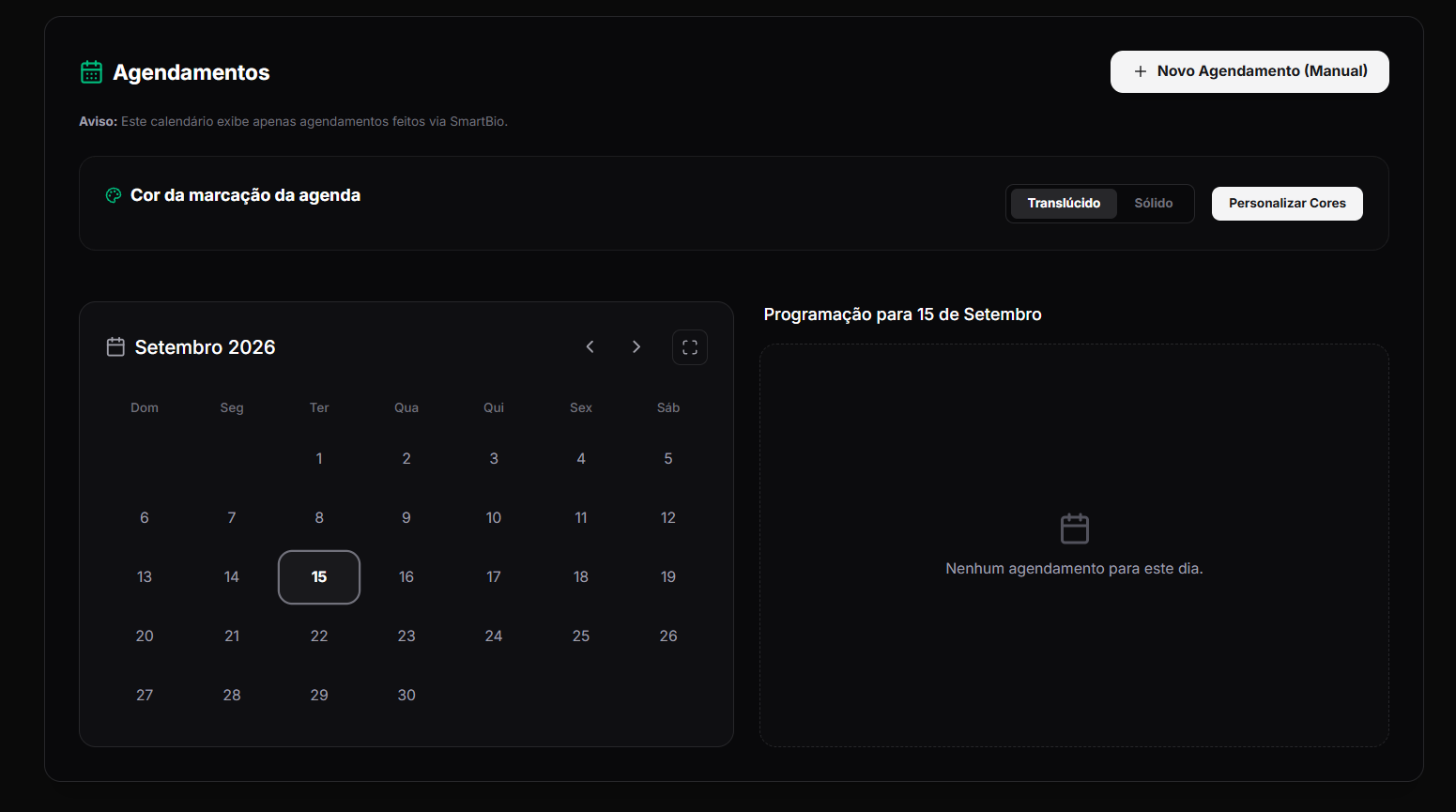Click day 14 in the calendar
Screen dimensions: 1456x812
pos(232,577)
